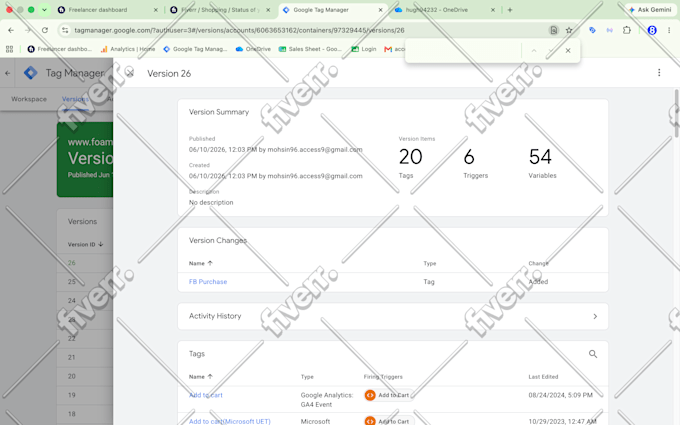Sort Tags table by Name

point(201,376)
